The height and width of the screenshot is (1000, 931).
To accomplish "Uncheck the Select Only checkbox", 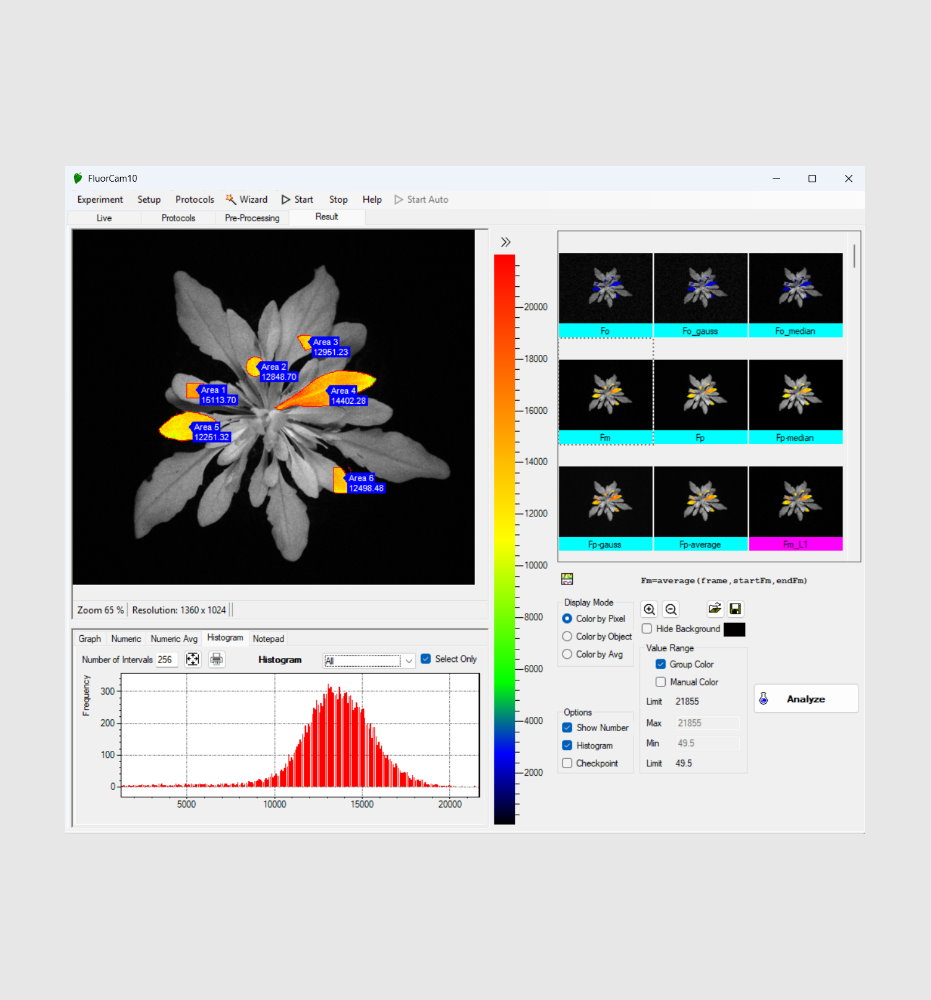I will pyautogui.click(x=426, y=659).
